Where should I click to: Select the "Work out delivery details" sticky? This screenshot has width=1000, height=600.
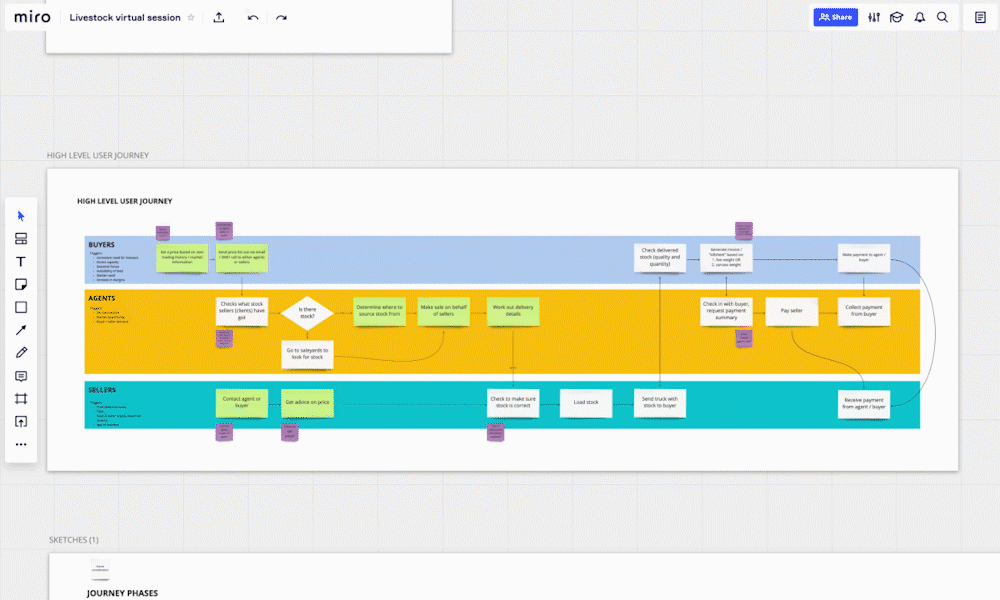[513, 311]
